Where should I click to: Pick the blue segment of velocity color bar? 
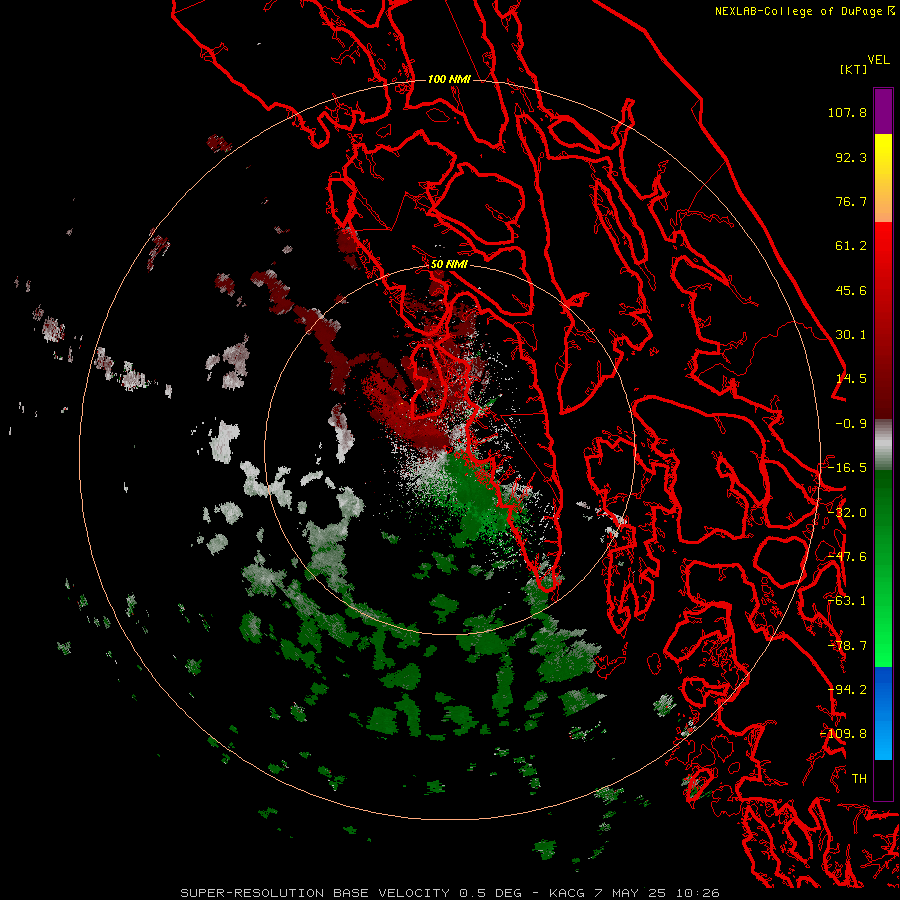tap(883, 713)
